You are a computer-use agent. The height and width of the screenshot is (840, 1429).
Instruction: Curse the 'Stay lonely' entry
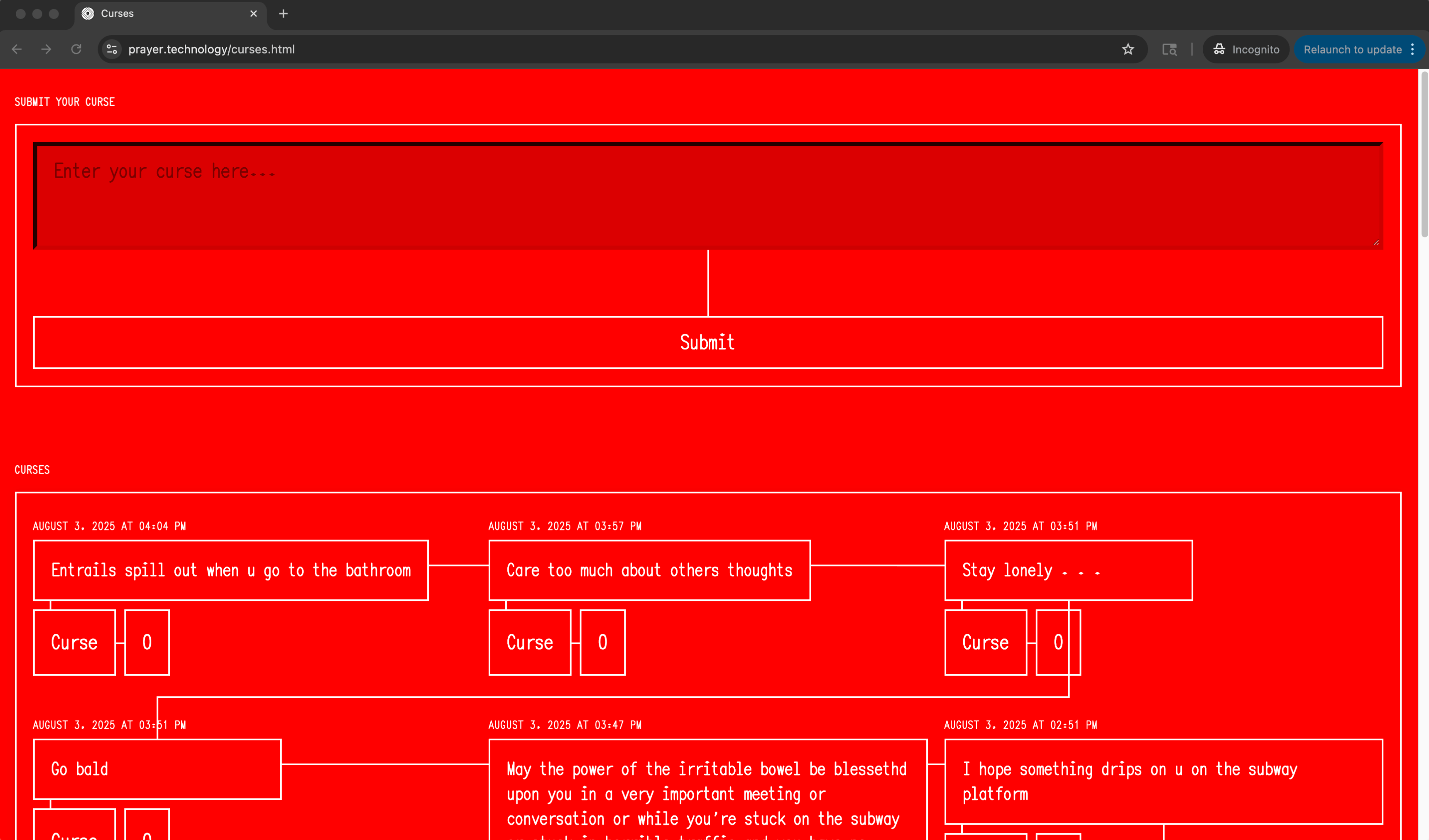click(x=985, y=642)
